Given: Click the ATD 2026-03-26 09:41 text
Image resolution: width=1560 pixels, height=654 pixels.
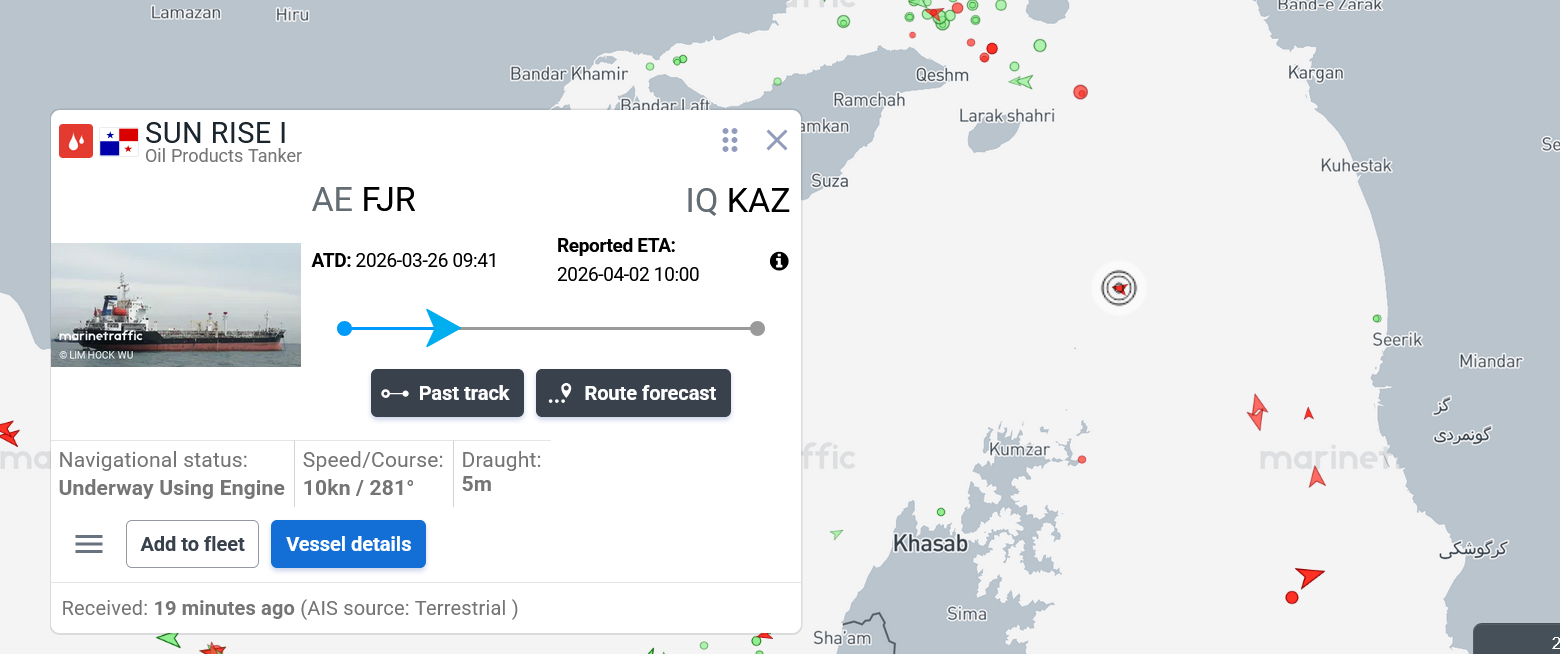Looking at the screenshot, I should click(x=404, y=261).
